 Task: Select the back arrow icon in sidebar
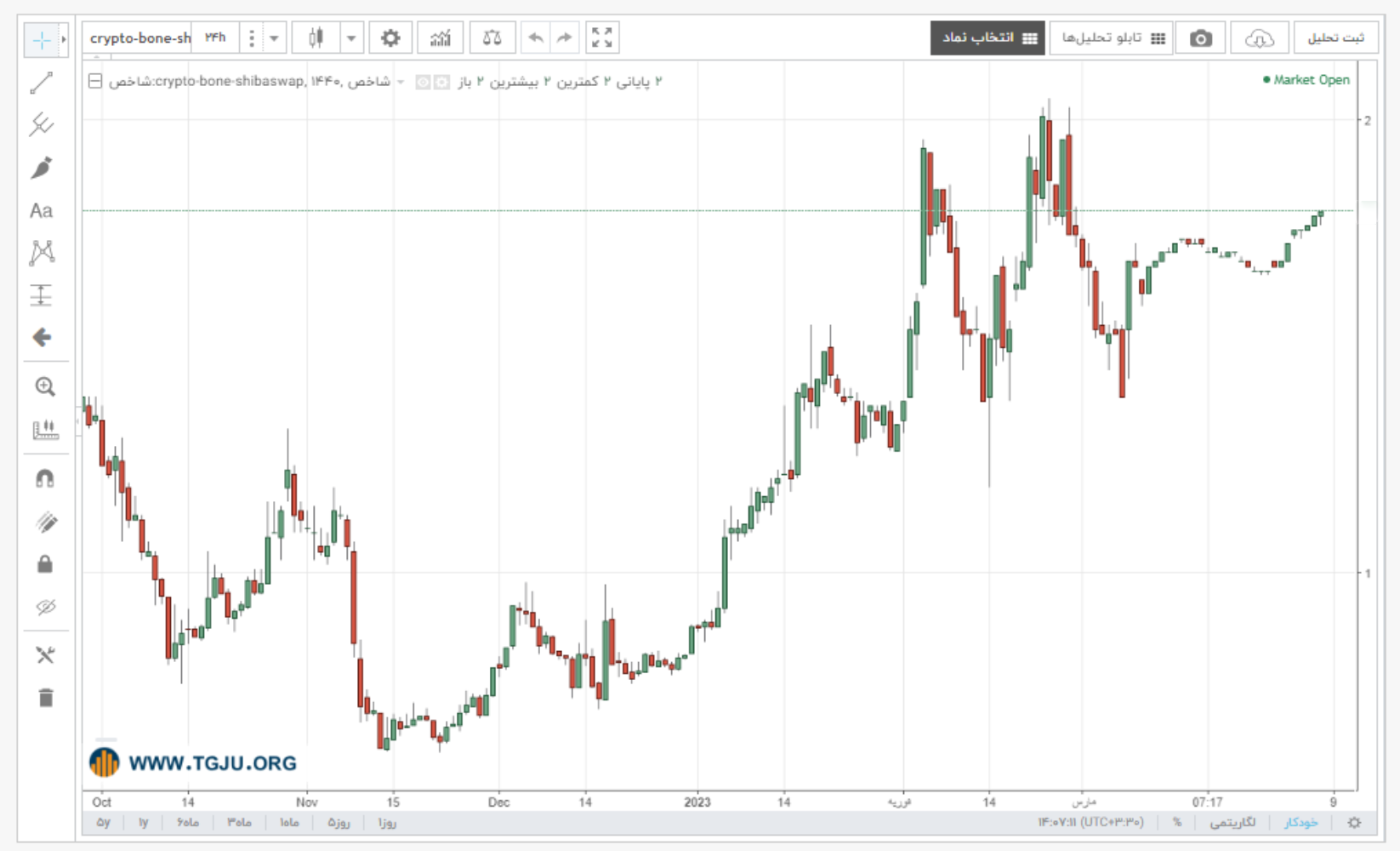(x=41, y=338)
